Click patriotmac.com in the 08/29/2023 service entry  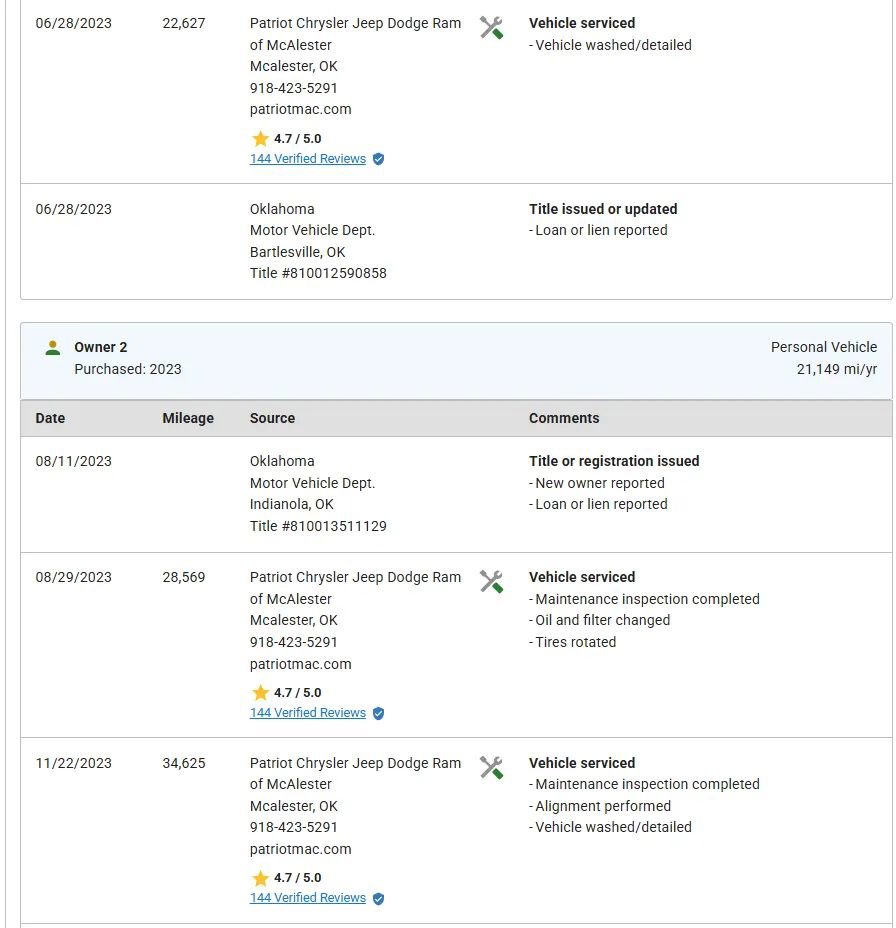(301, 664)
